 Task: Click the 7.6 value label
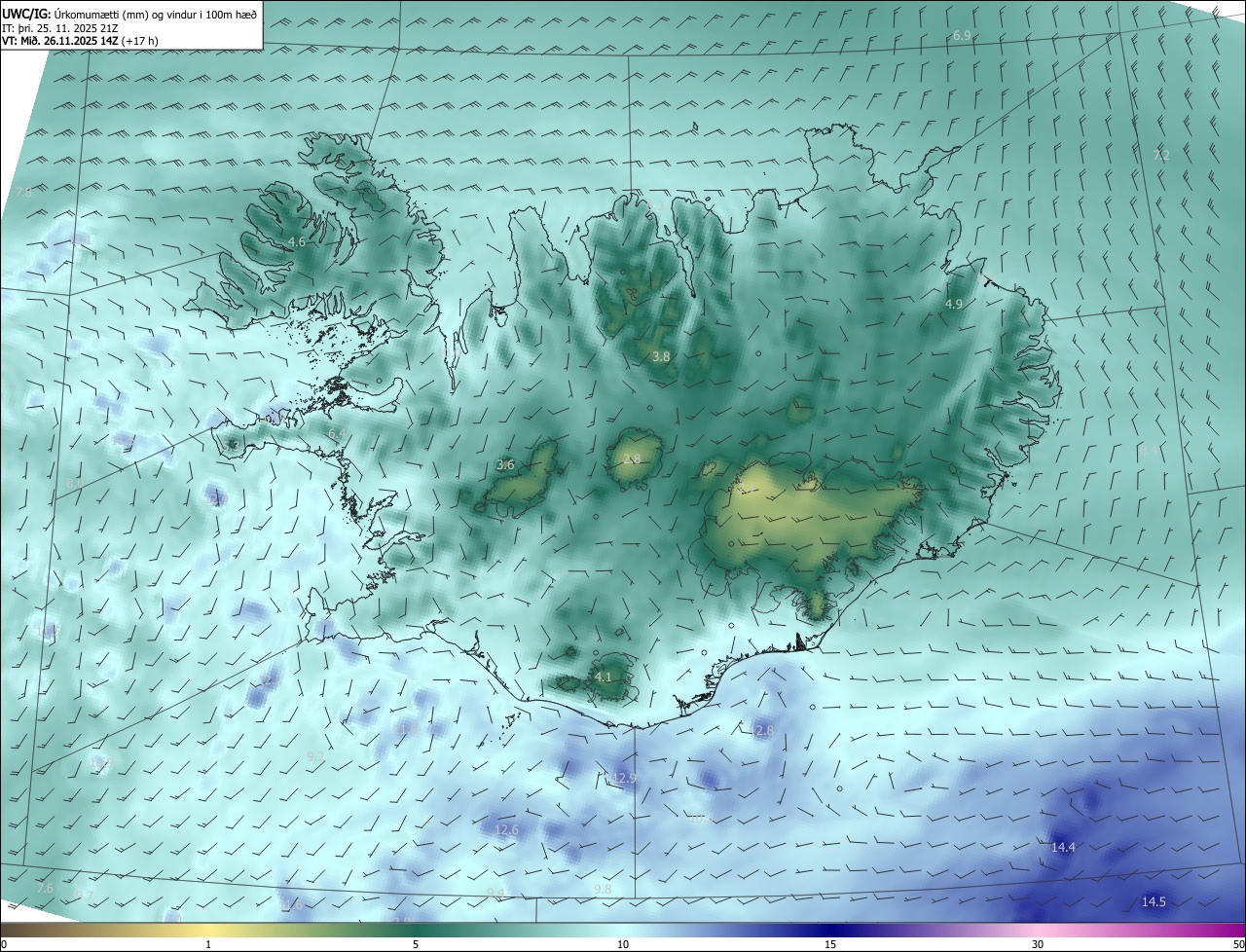pyautogui.click(x=45, y=889)
